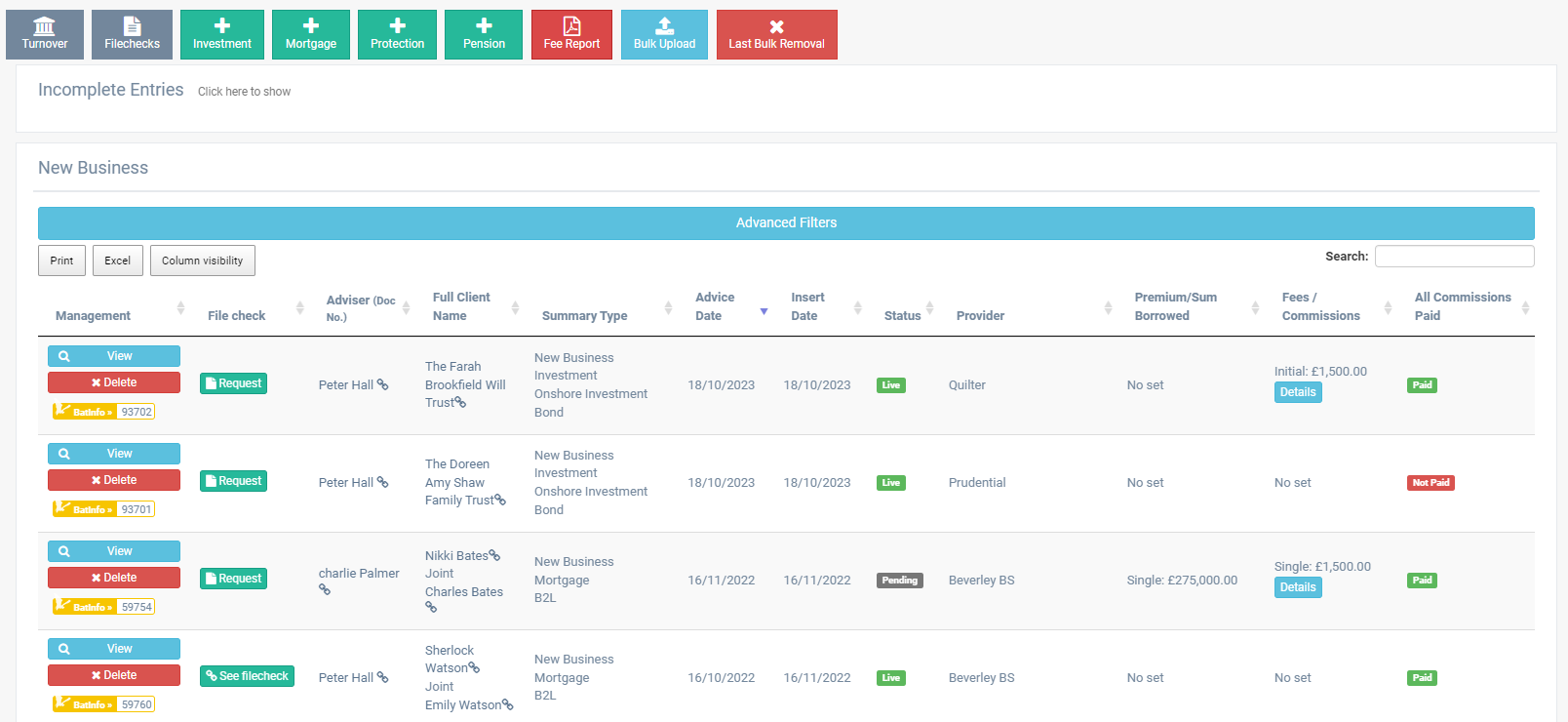The image size is (1568, 722).
Task: View the Sherlock Watson entry
Action: tap(114, 649)
